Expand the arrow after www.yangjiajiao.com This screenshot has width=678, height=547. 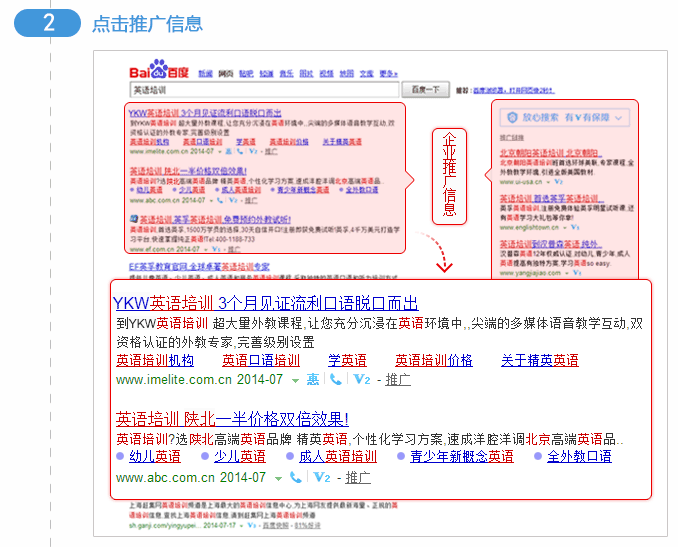coord(567,273)
